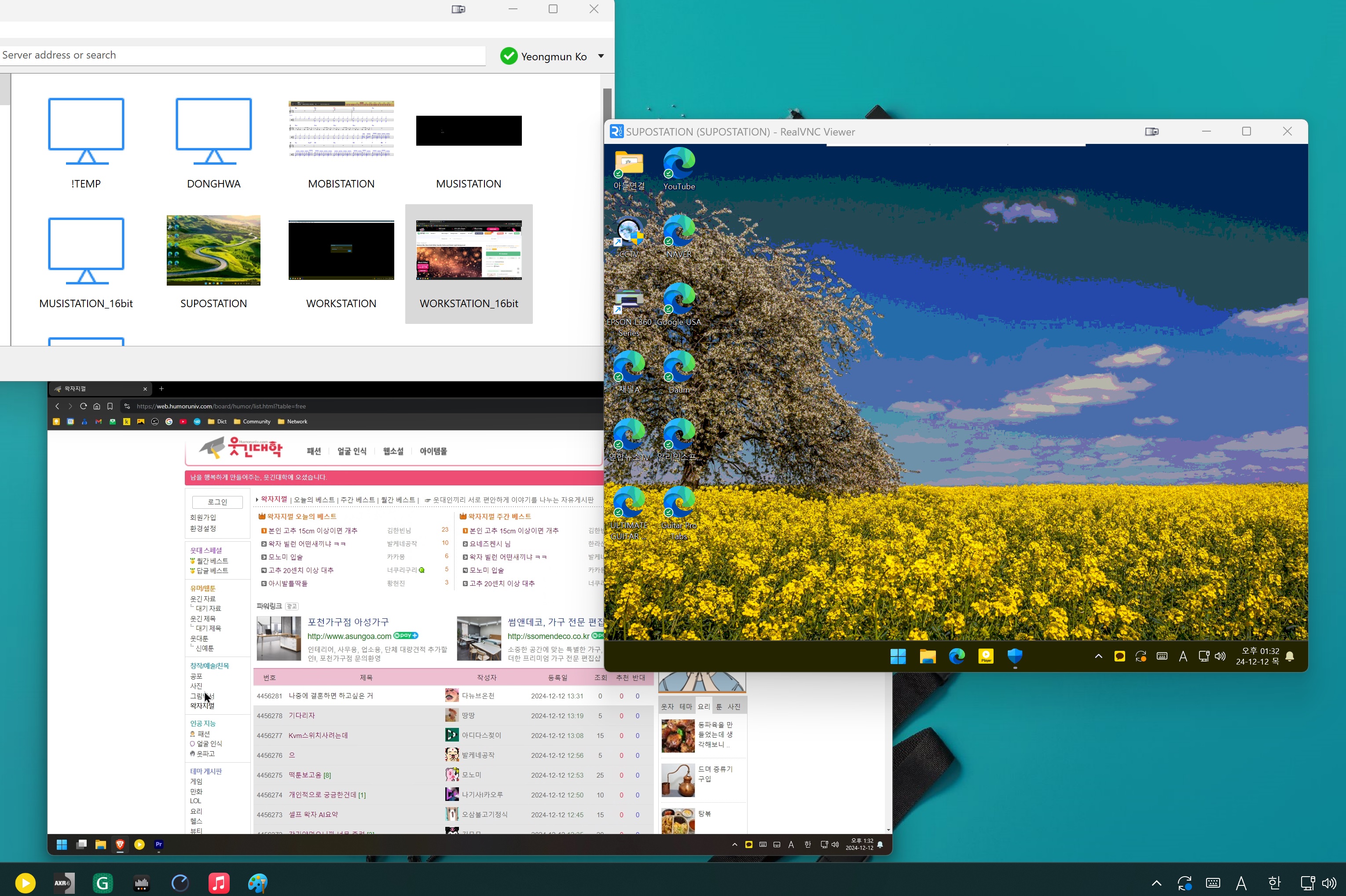Show hidden tray icons in SUPOSTATION taskbar

coord(1098,656)
